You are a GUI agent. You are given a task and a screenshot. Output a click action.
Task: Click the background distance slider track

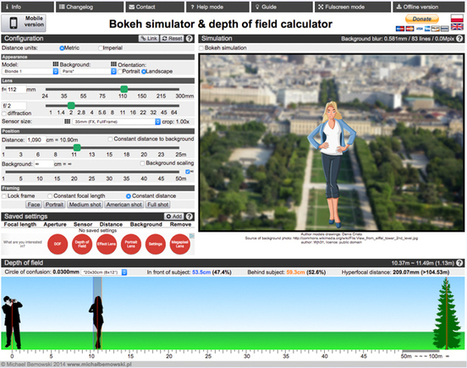pos(92,172)
